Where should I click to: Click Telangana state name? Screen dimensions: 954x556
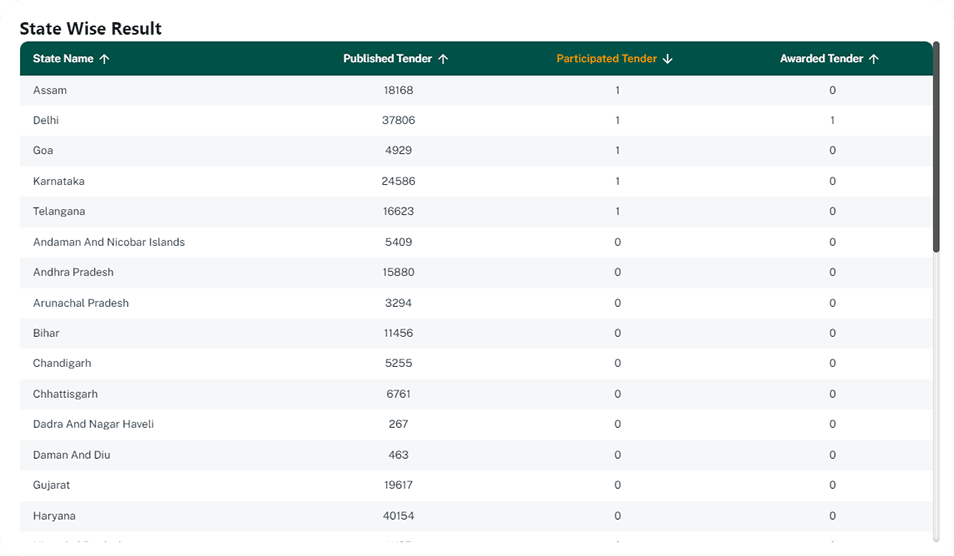pyautogui.click(x=59, y=212)
